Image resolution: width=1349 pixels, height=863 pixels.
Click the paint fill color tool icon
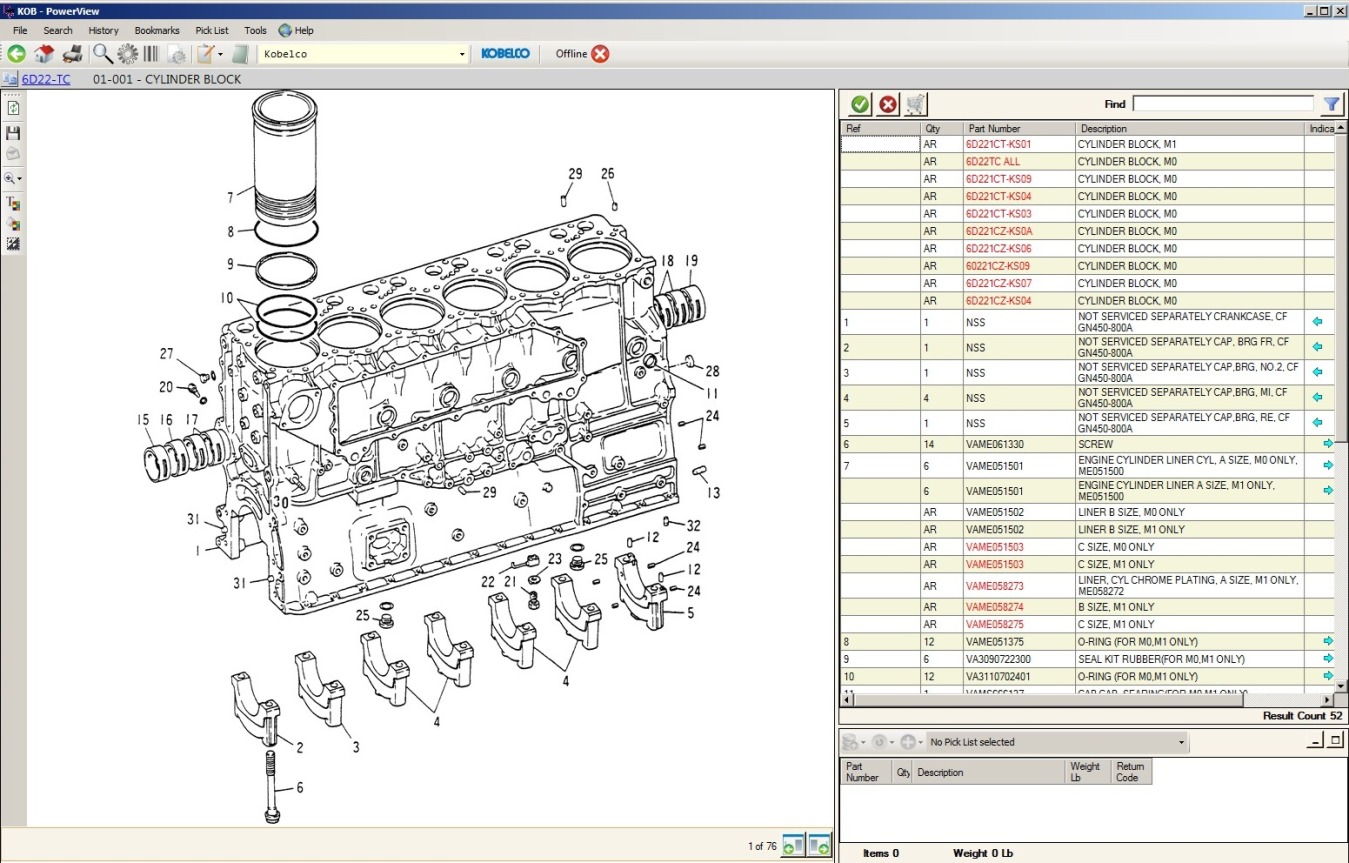coord(14,223)
